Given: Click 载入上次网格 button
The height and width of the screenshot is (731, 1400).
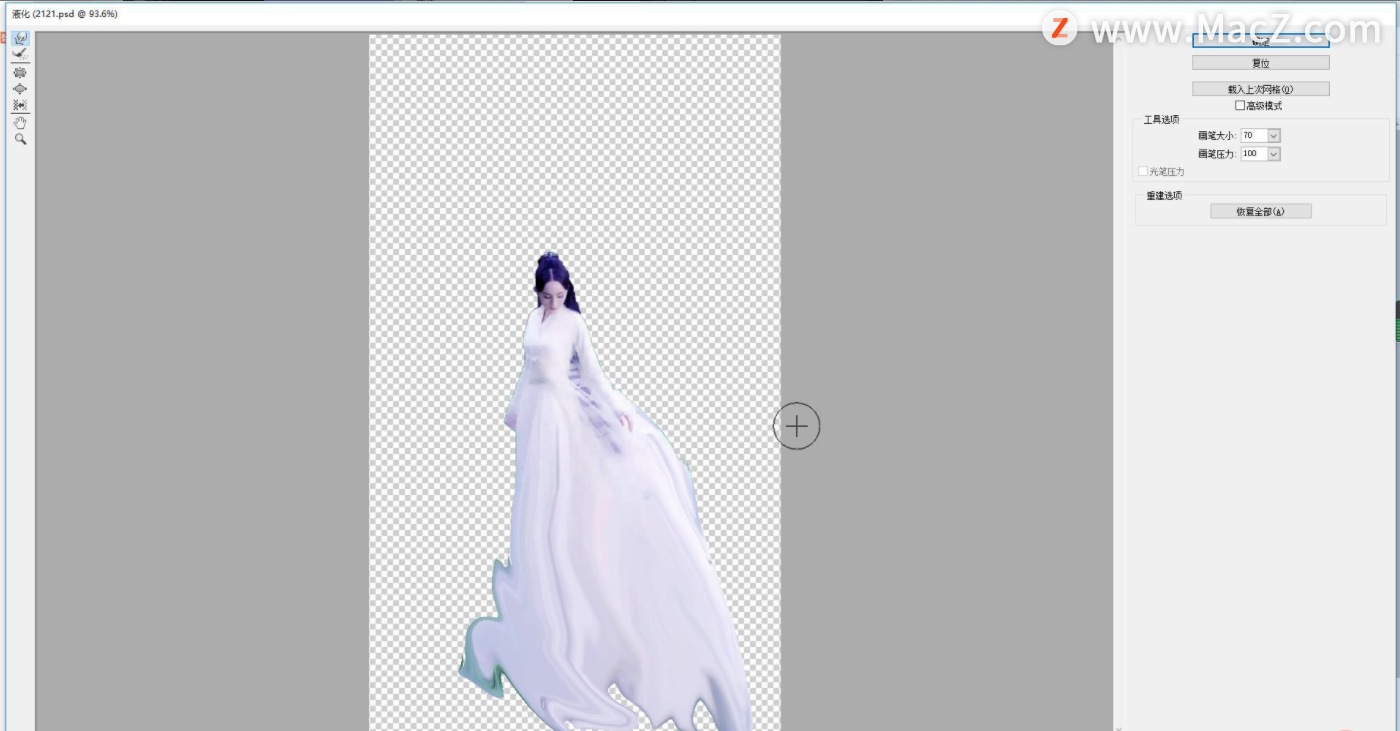Looking at the screenshot, I should [1260, 89].
